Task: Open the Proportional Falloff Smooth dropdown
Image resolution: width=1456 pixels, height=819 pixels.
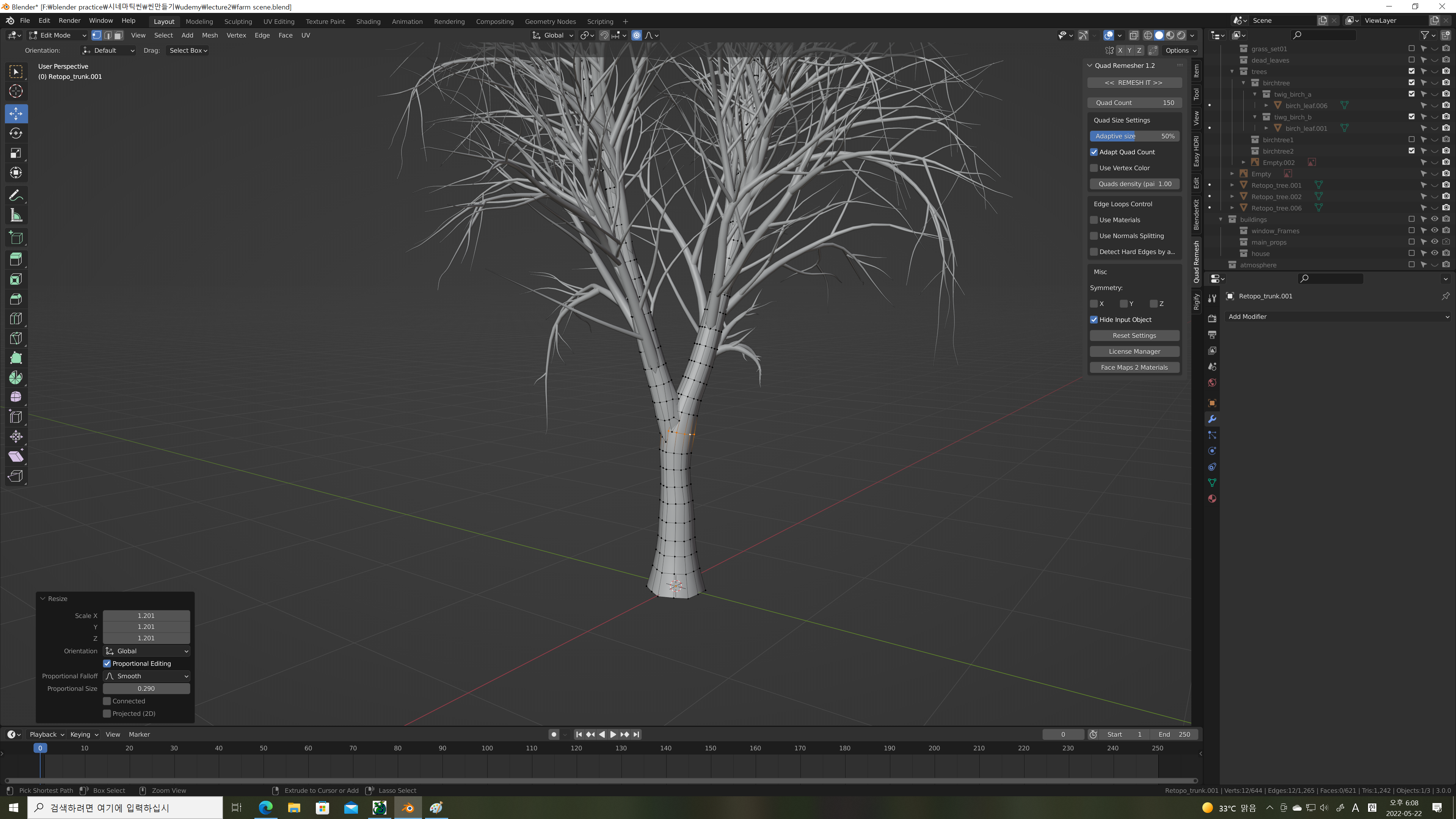Action: (146, 676)
